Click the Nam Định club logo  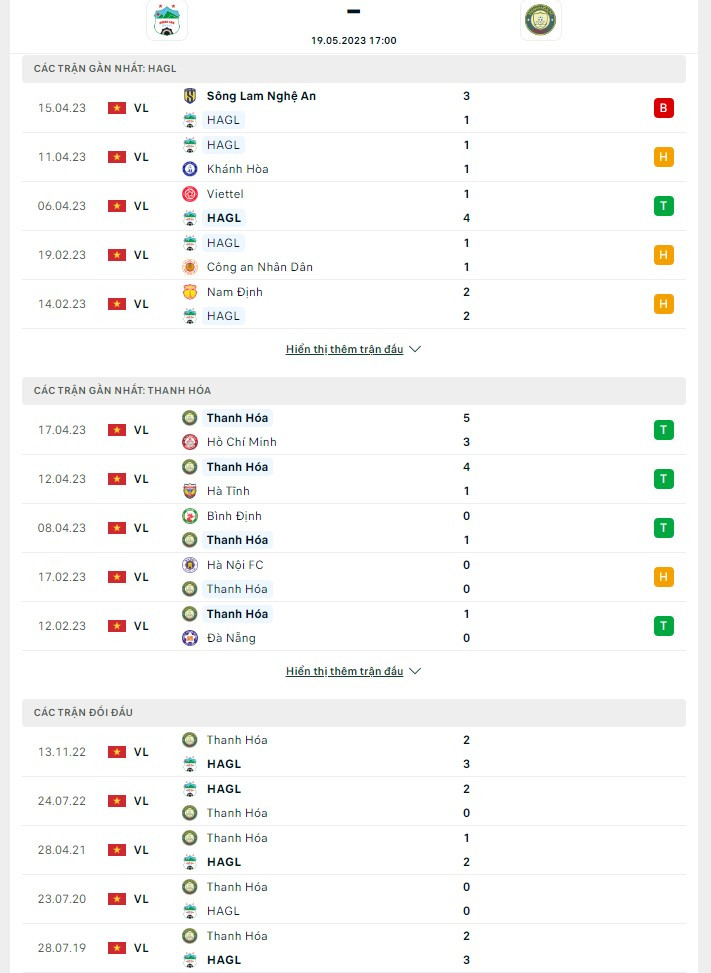pyautogui.click(x=189, y=292)
